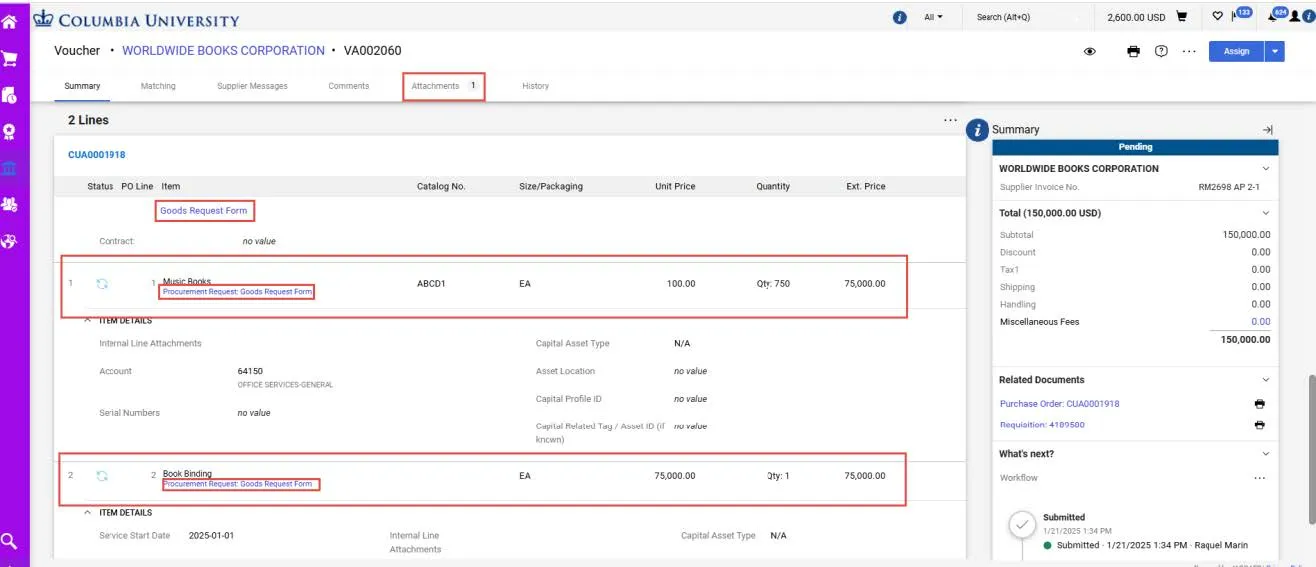Switch to the Attachments tab
Screen dimensions: 1316x567
click(444, 86)
